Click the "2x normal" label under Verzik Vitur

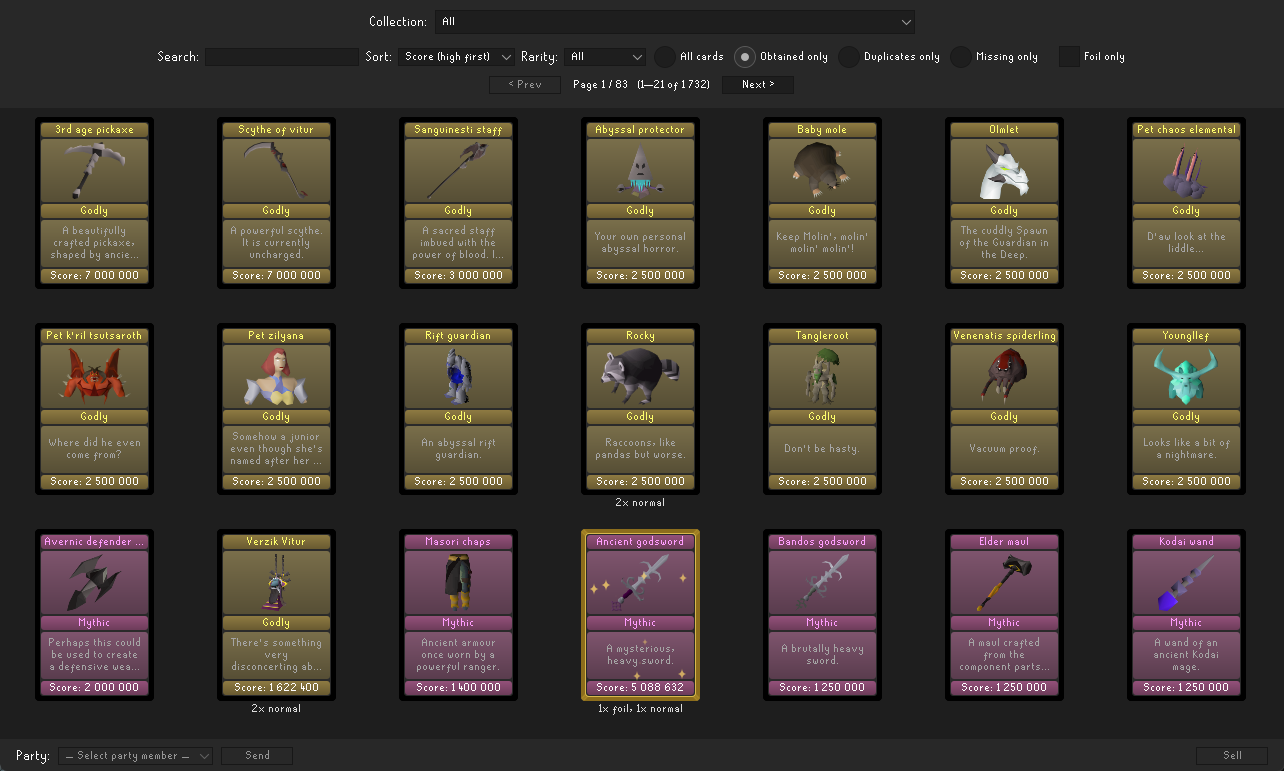[x=276, y=709]
